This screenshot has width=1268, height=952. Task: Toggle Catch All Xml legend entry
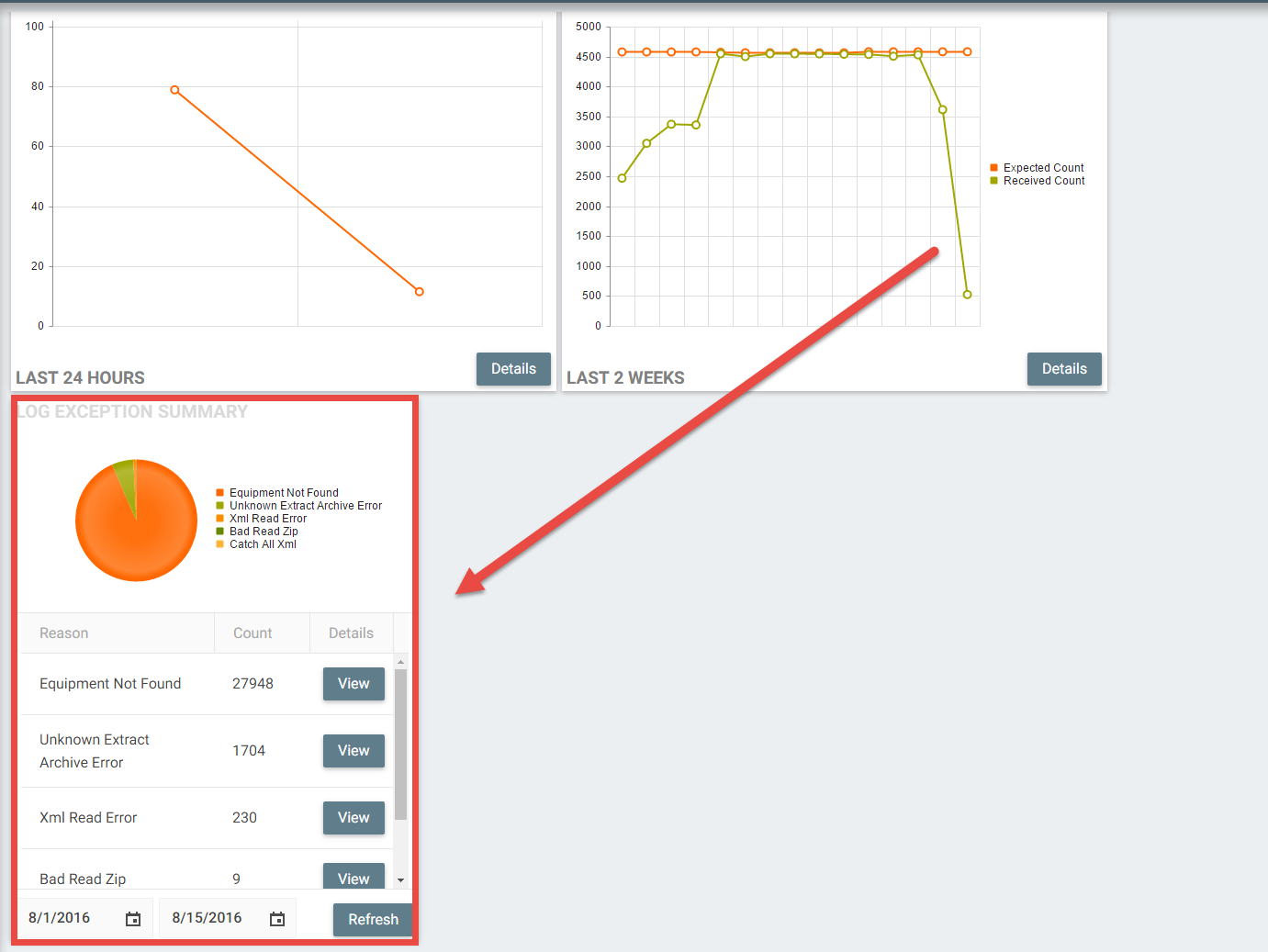263,544
